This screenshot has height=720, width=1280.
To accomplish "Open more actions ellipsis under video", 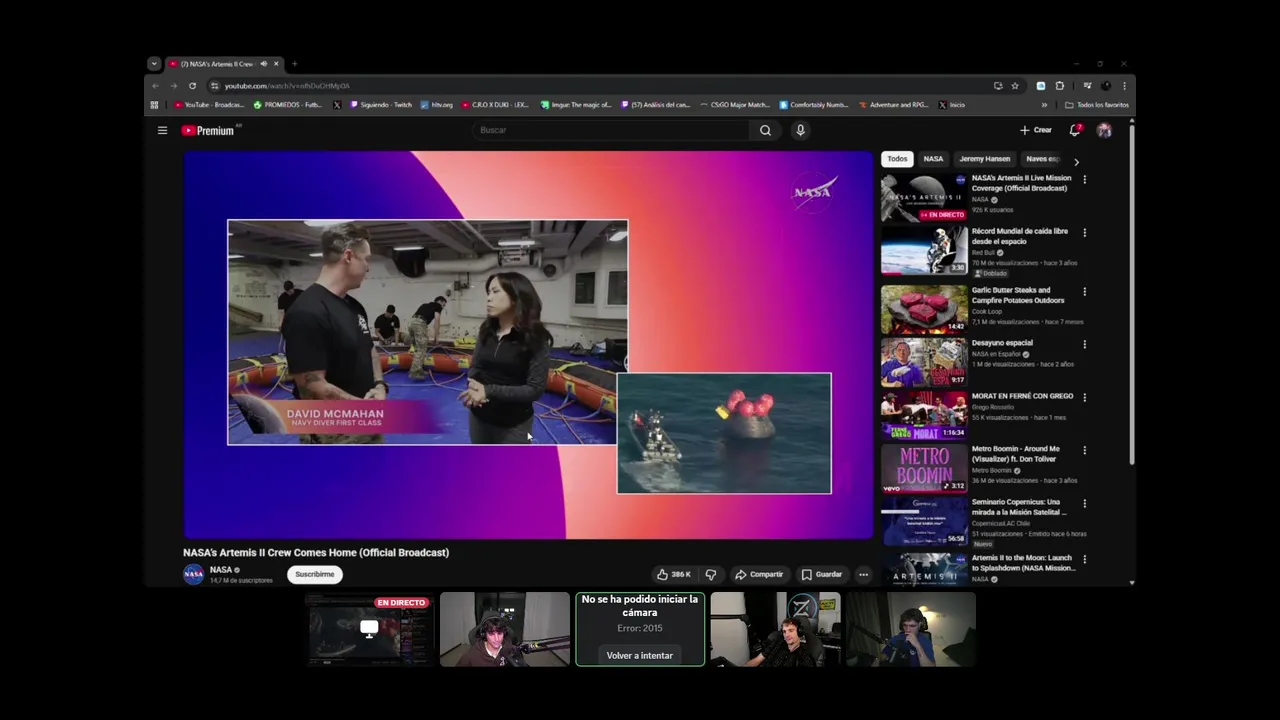I will (x=863, y=574).
